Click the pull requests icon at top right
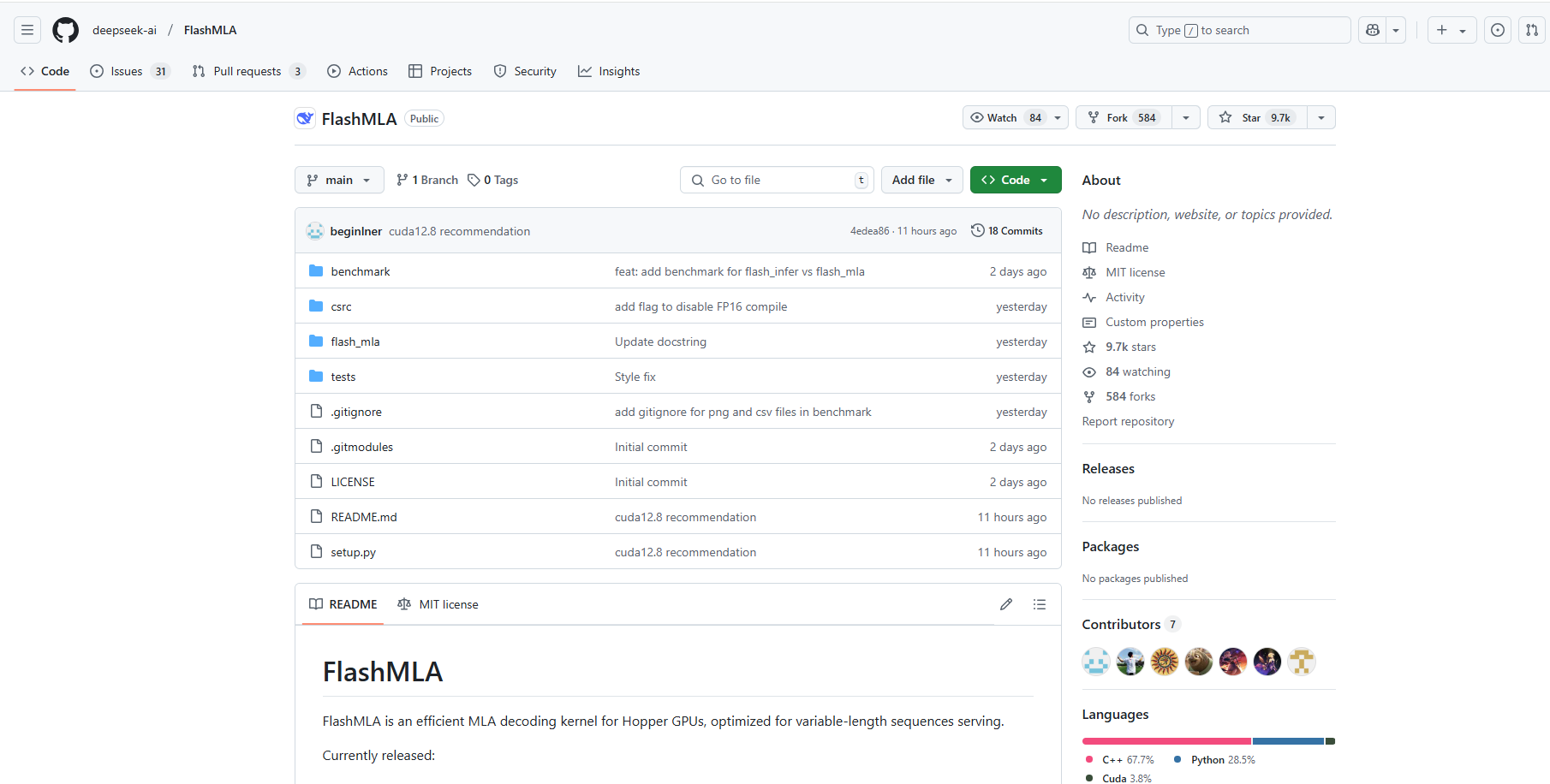Viewport: 1550px width, 784px height. click(1531, 30)
